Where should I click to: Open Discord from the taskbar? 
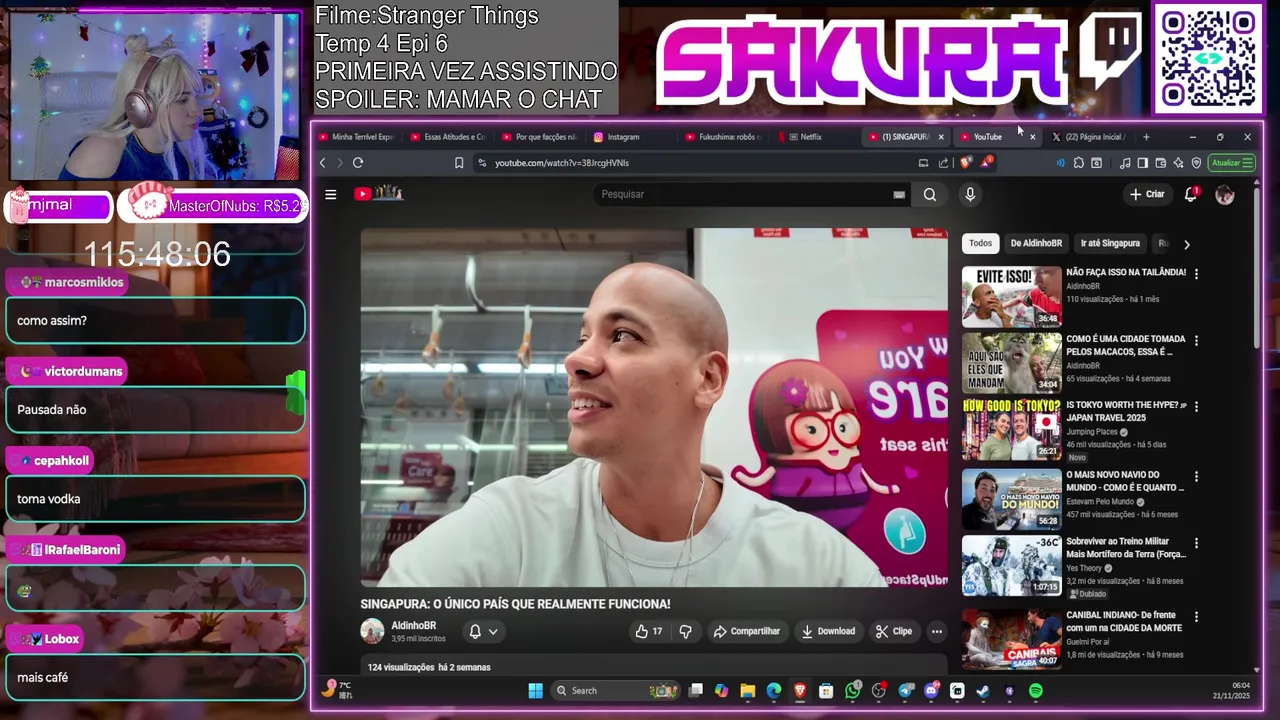click(931, 691)
